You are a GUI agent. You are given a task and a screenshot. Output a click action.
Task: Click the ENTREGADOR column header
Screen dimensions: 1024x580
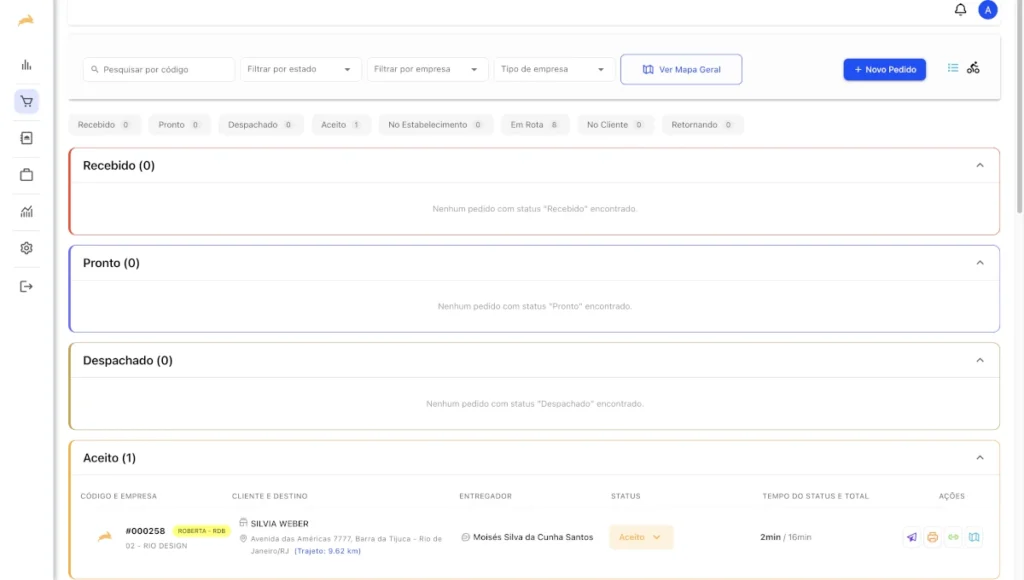click(485, 496)
